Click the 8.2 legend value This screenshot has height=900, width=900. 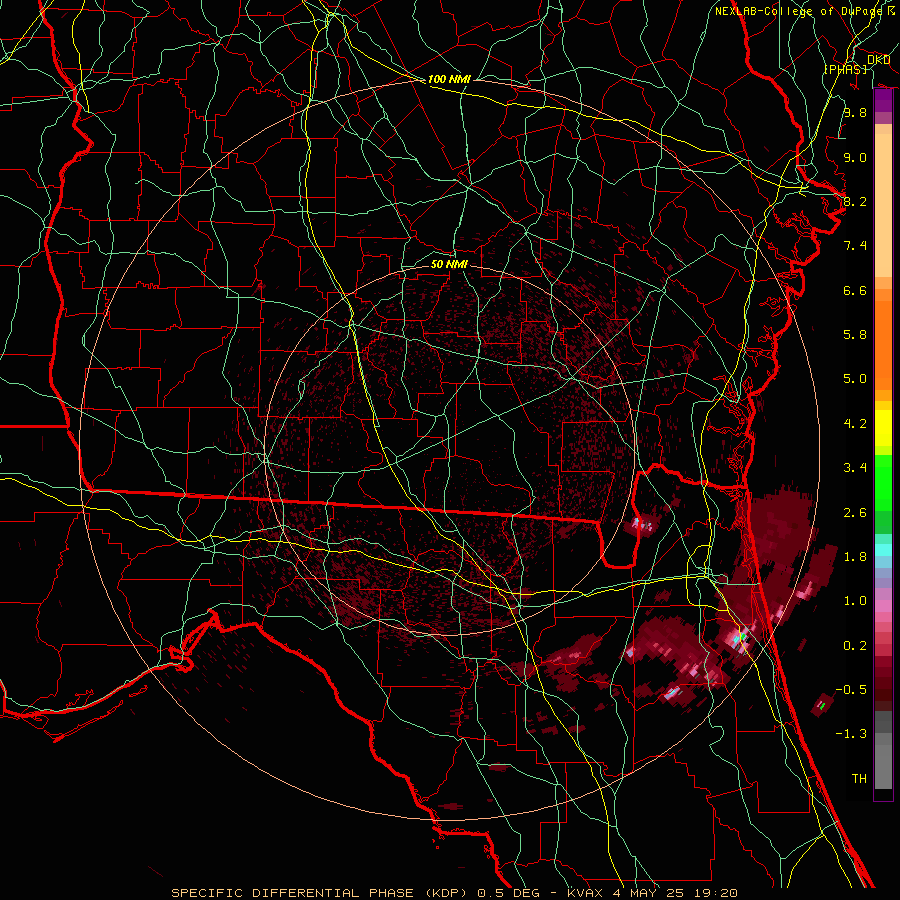tap(855, 201)
